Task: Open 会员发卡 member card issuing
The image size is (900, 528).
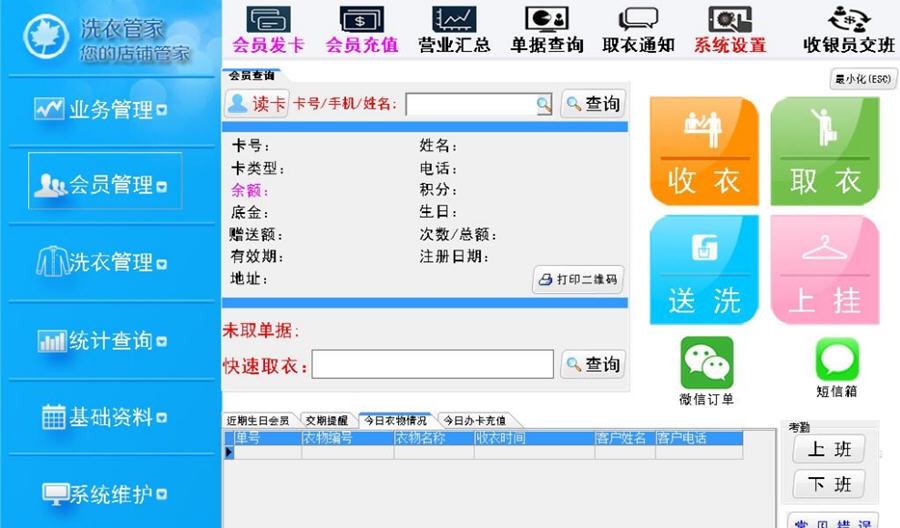Action: click(268, 30)
